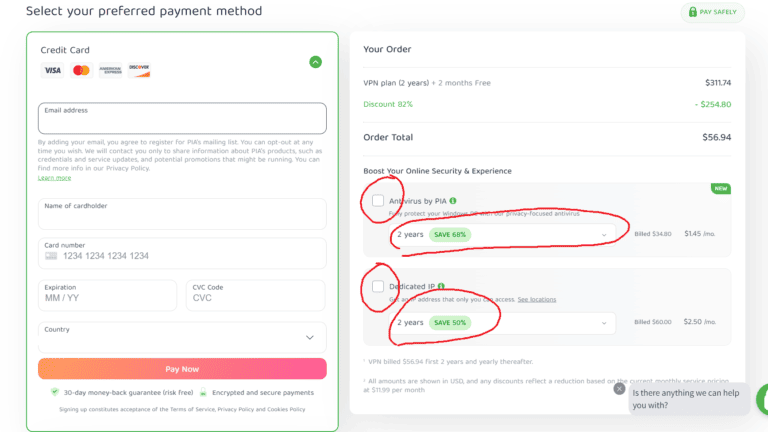Collapse the Credit Card payment section

[x=315, y=62]
